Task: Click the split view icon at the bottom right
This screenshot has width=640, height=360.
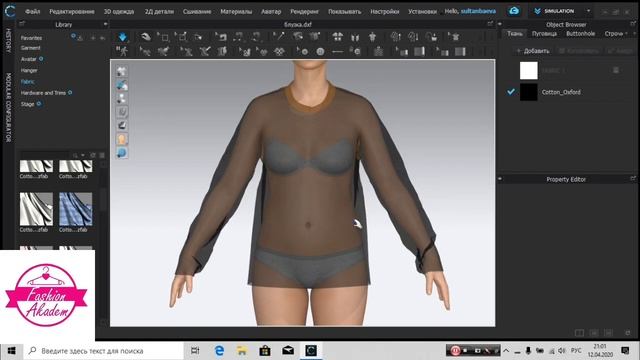Action: 579,333
